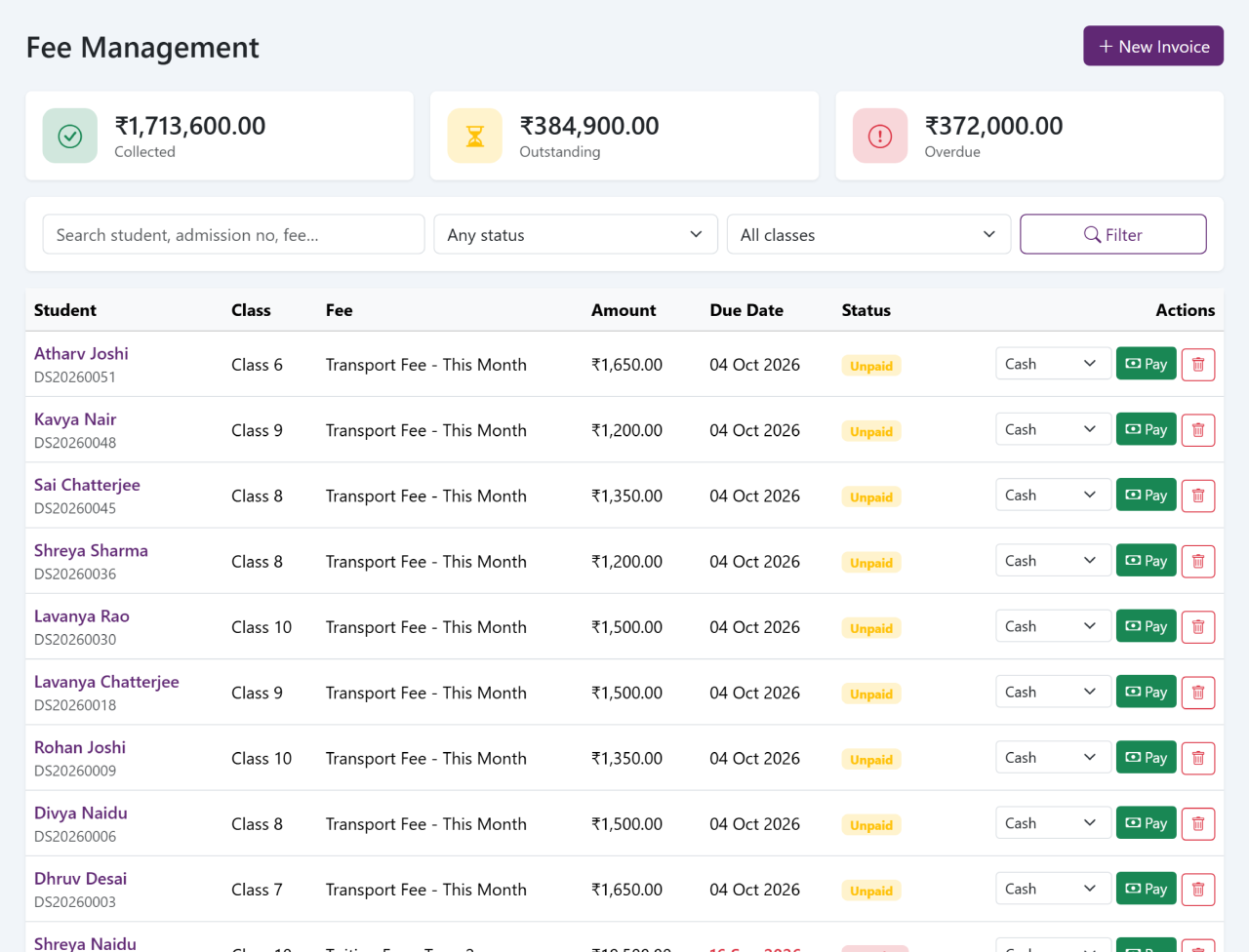
Task: Click the ₹384,900.00 Outstanding total
Action: (589, 126)
